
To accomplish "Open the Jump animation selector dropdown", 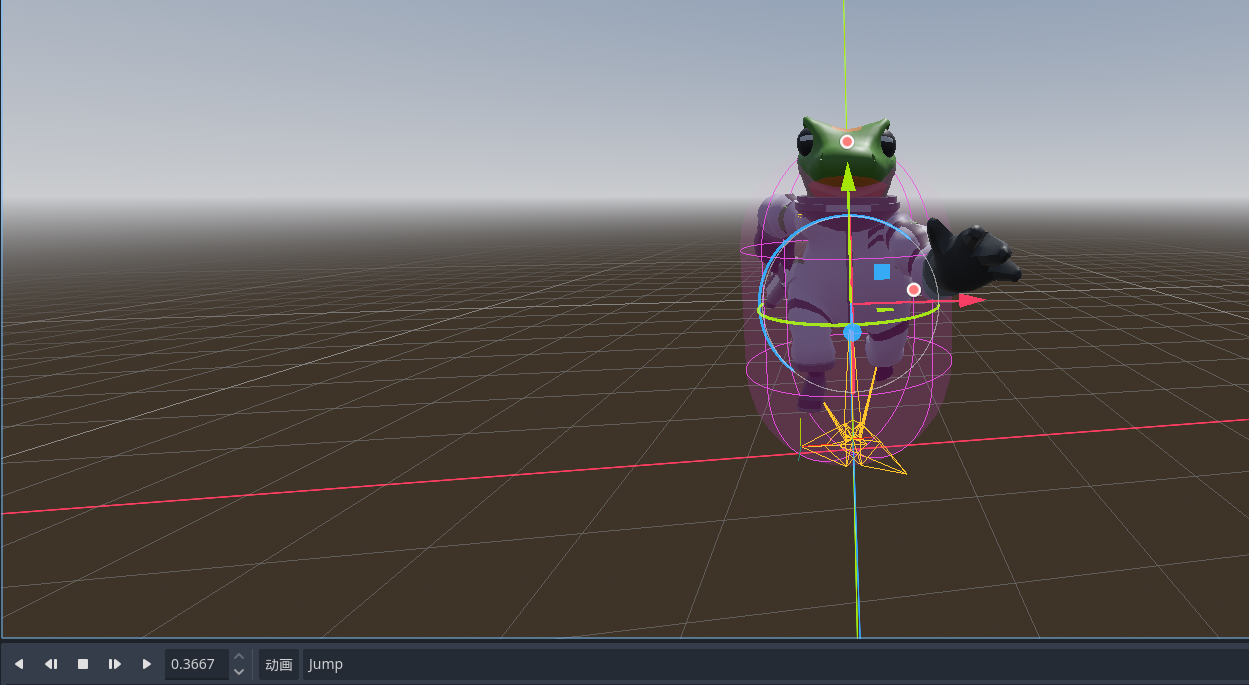I will tap(775, 664).
